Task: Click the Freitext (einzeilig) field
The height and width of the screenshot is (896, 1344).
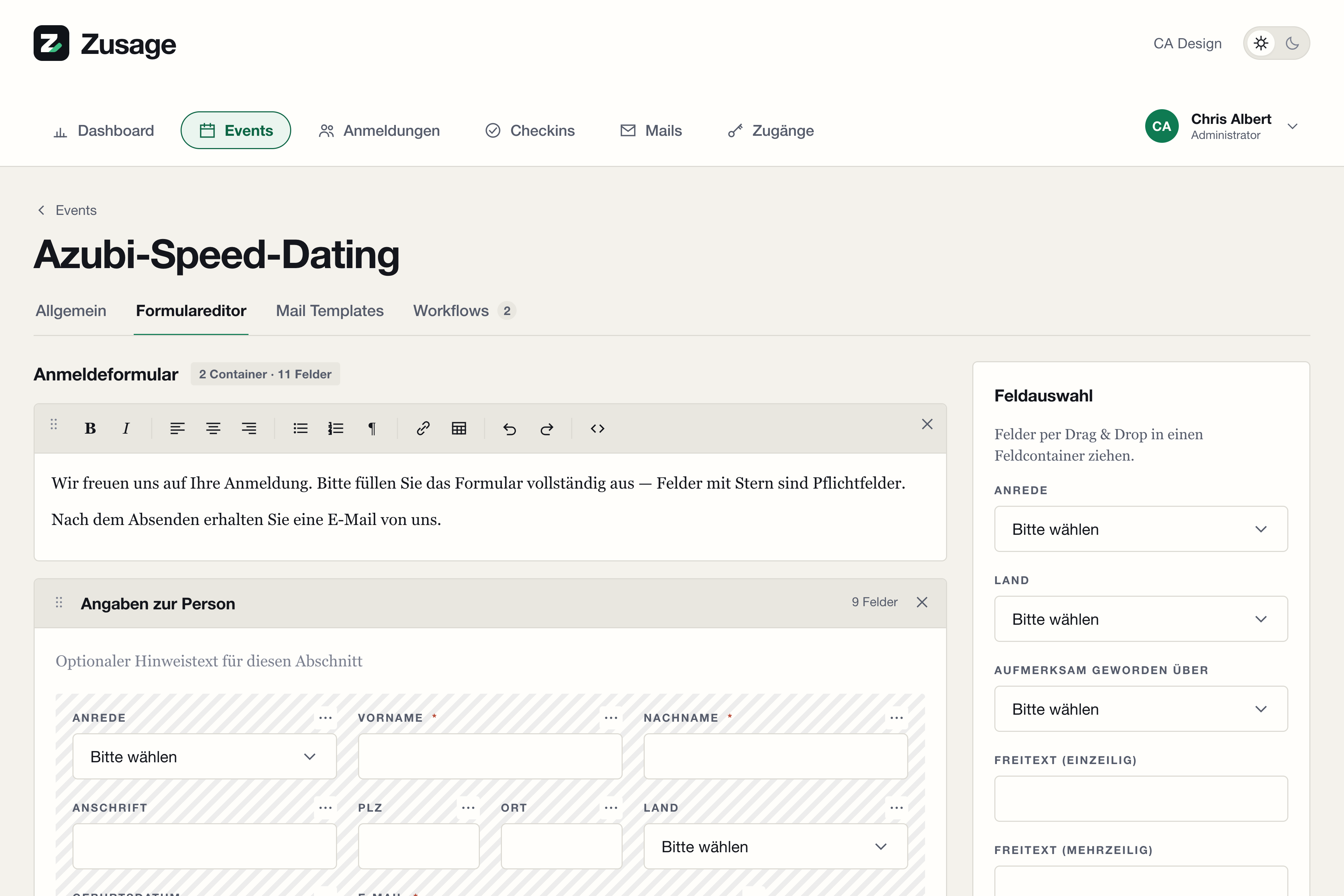Action: click(1141, 799)
